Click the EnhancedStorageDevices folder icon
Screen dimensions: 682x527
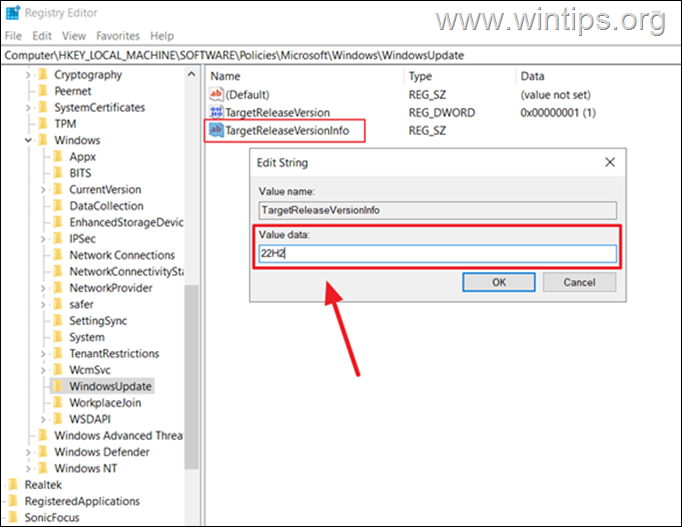click(x=58, y=222)
